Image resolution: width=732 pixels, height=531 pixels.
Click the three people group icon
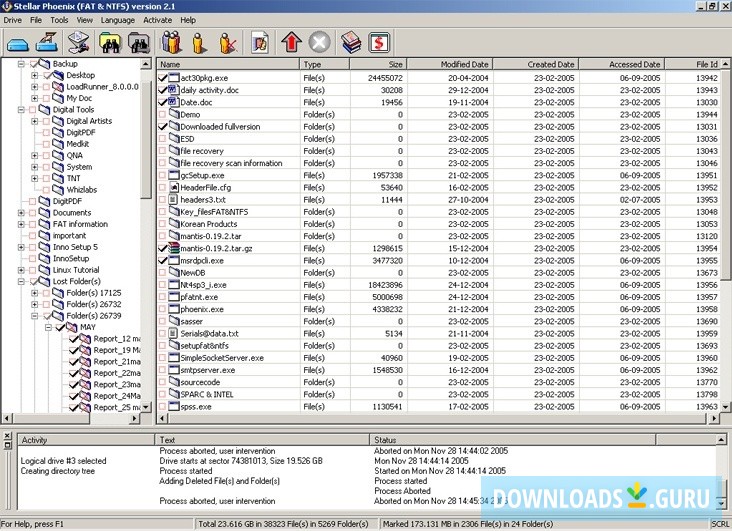coord(170,42)
